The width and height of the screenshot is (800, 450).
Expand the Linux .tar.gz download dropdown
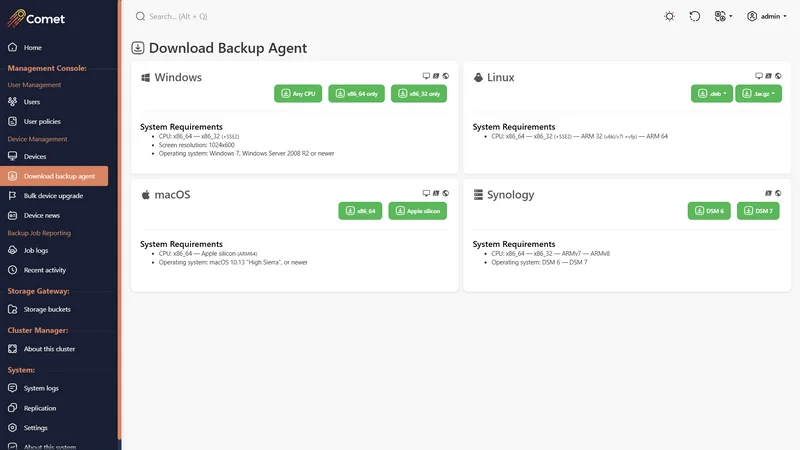758,93
